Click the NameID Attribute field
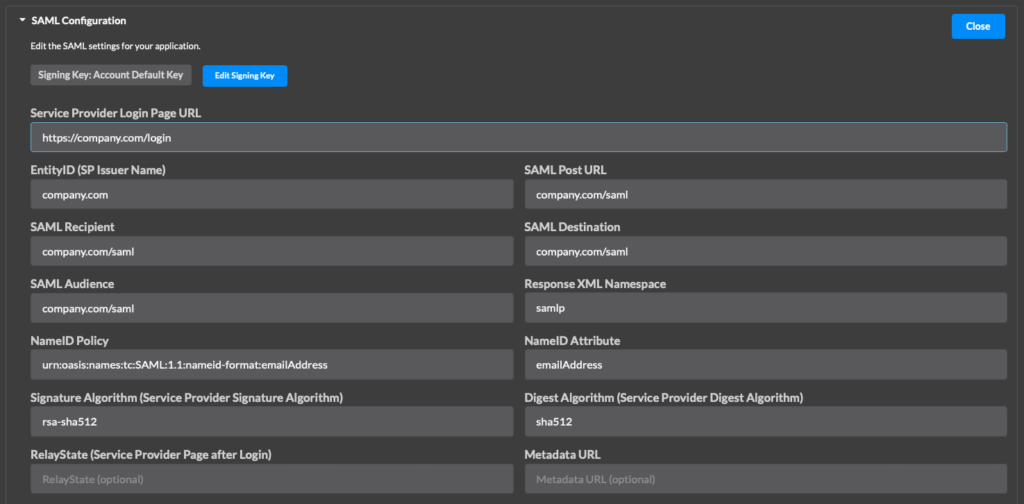Screen dimensions: 1024x504 coord(765,365)
